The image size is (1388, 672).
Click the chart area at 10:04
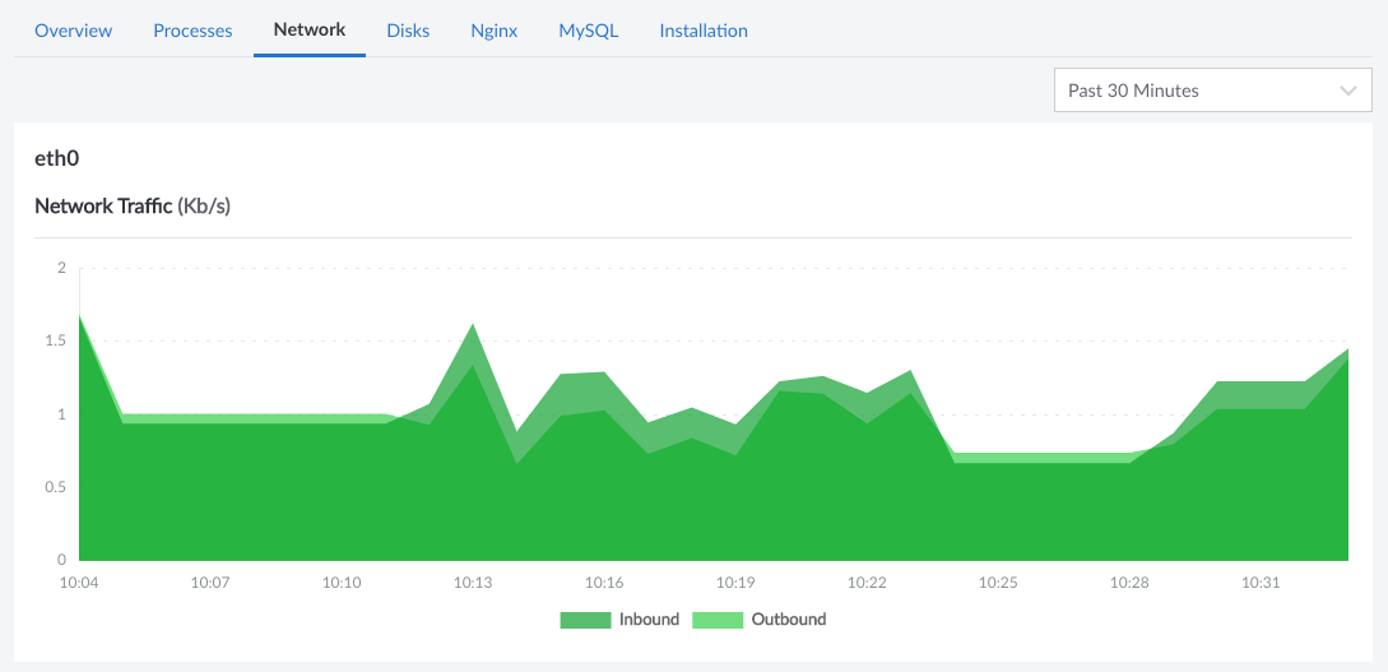[x=80, y=317]
